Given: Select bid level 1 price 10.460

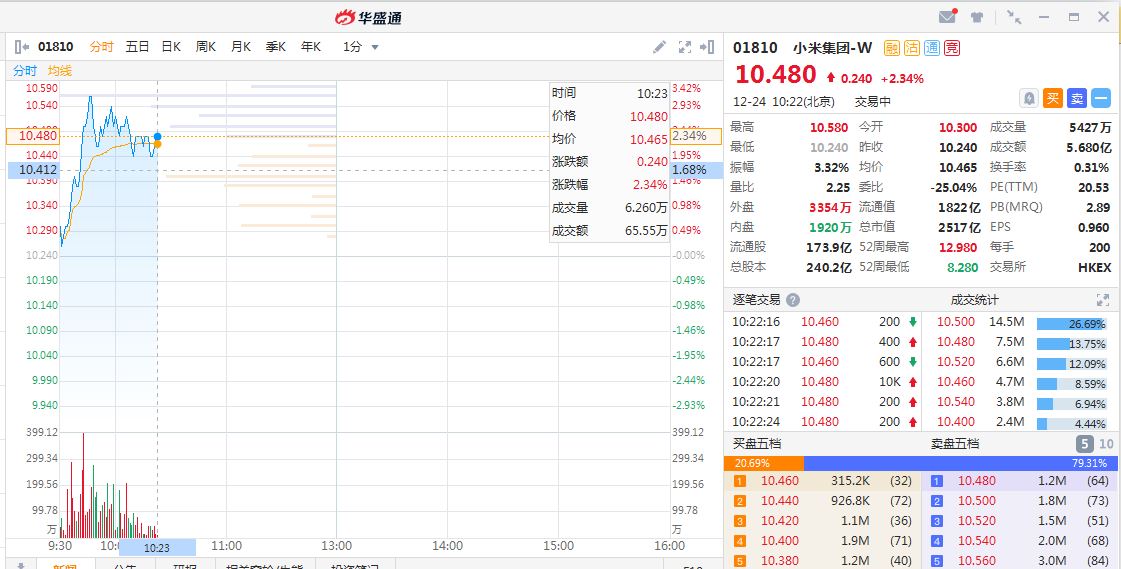Looking at the screenshot, I should [x=779, y=481].
